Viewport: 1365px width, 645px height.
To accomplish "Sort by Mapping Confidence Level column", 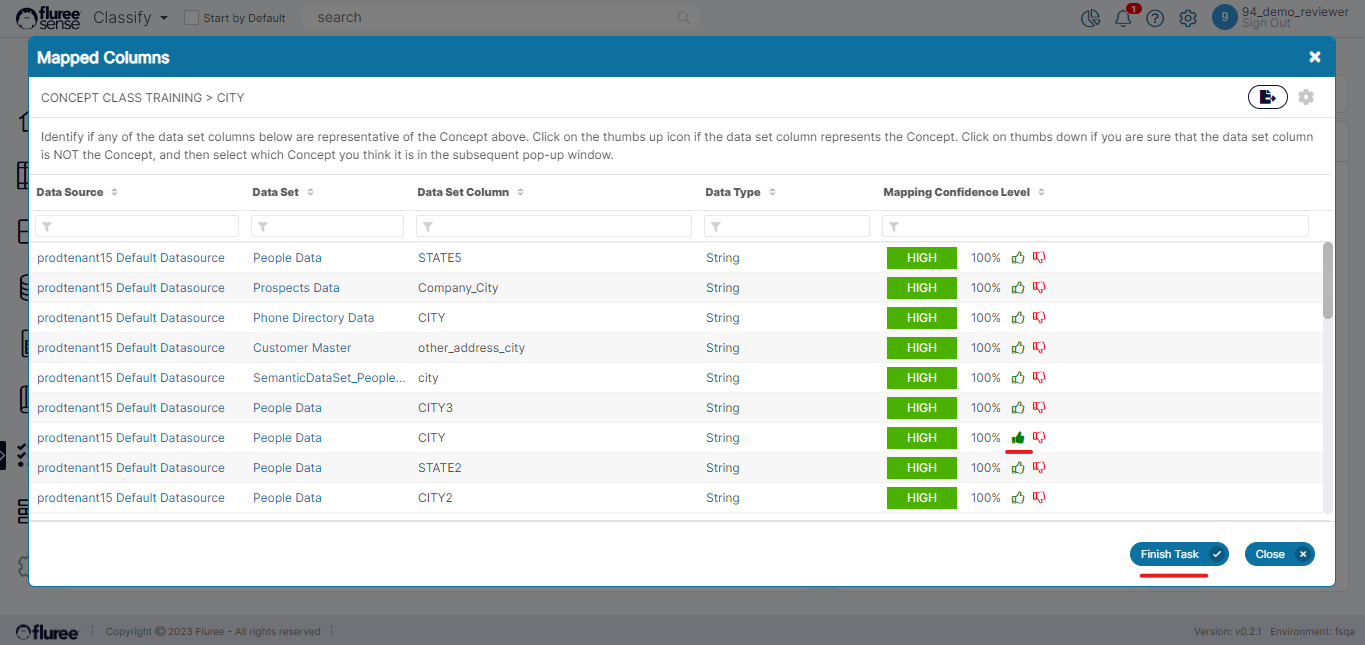I will tap(1041, 192).
